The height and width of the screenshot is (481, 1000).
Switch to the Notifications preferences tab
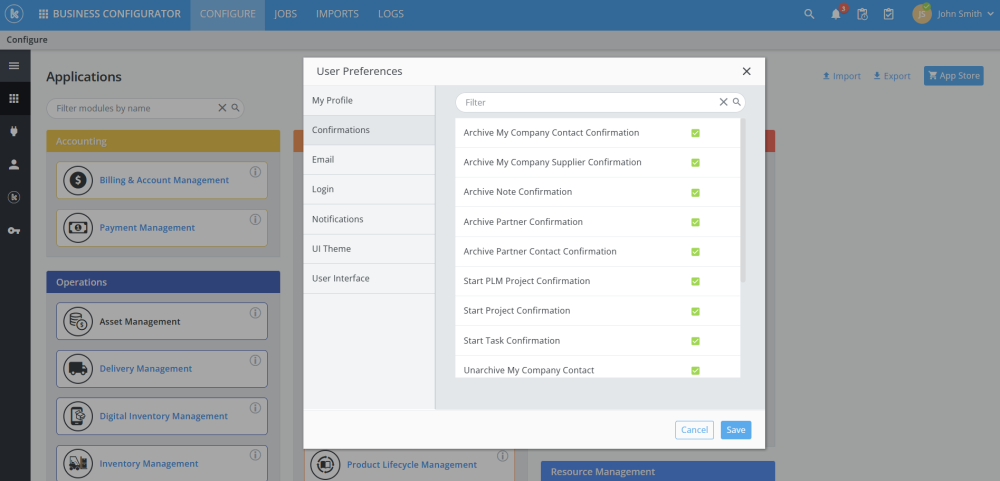pyautogui.click(x=338, y=219)
